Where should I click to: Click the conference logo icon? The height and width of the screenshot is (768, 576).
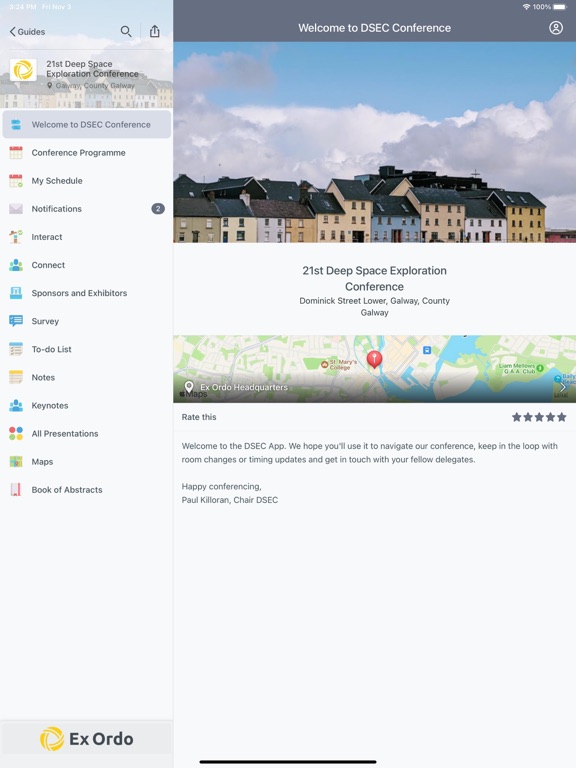coord(23,70)
